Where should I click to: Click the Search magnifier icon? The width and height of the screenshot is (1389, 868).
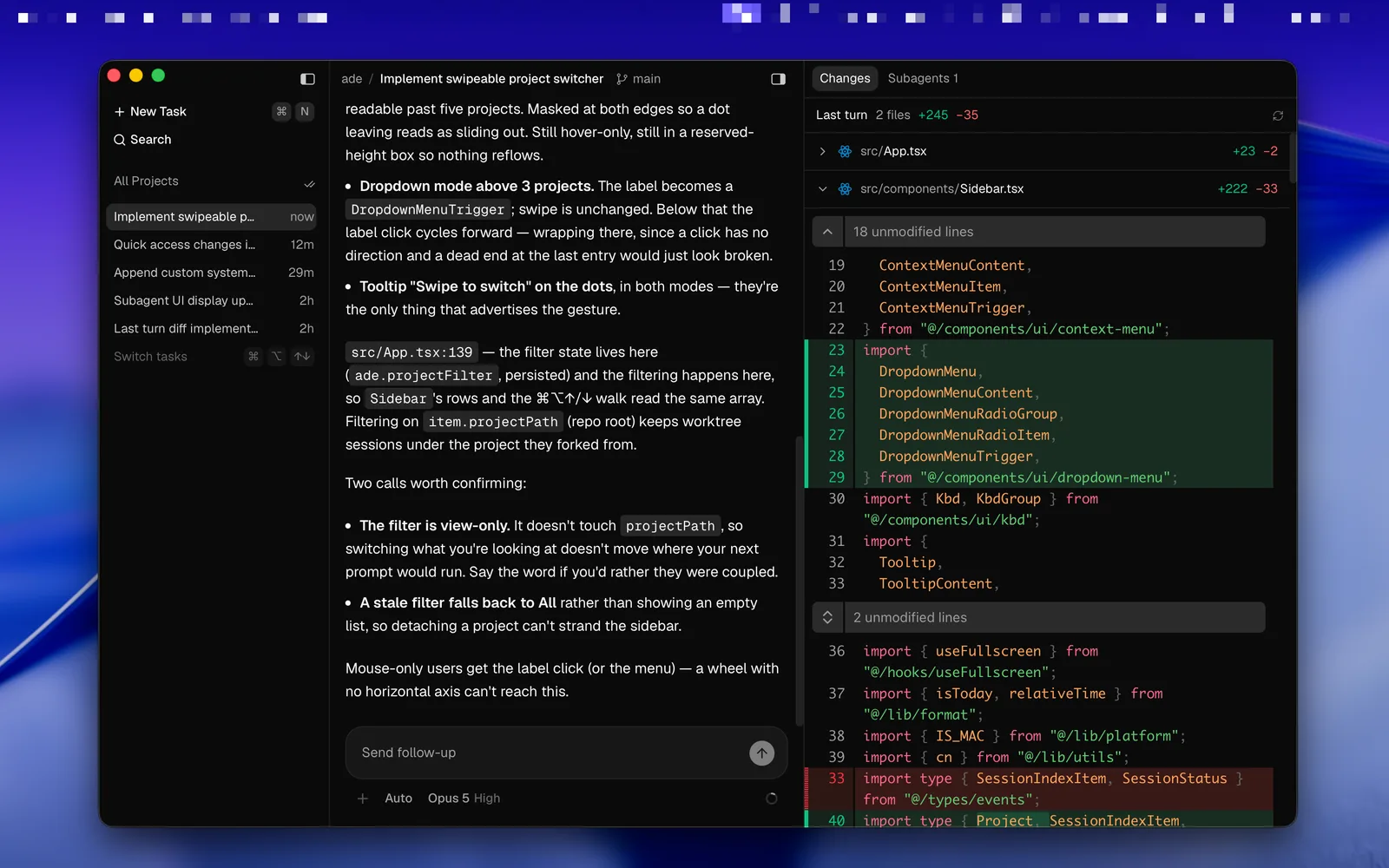pos(120,140)
